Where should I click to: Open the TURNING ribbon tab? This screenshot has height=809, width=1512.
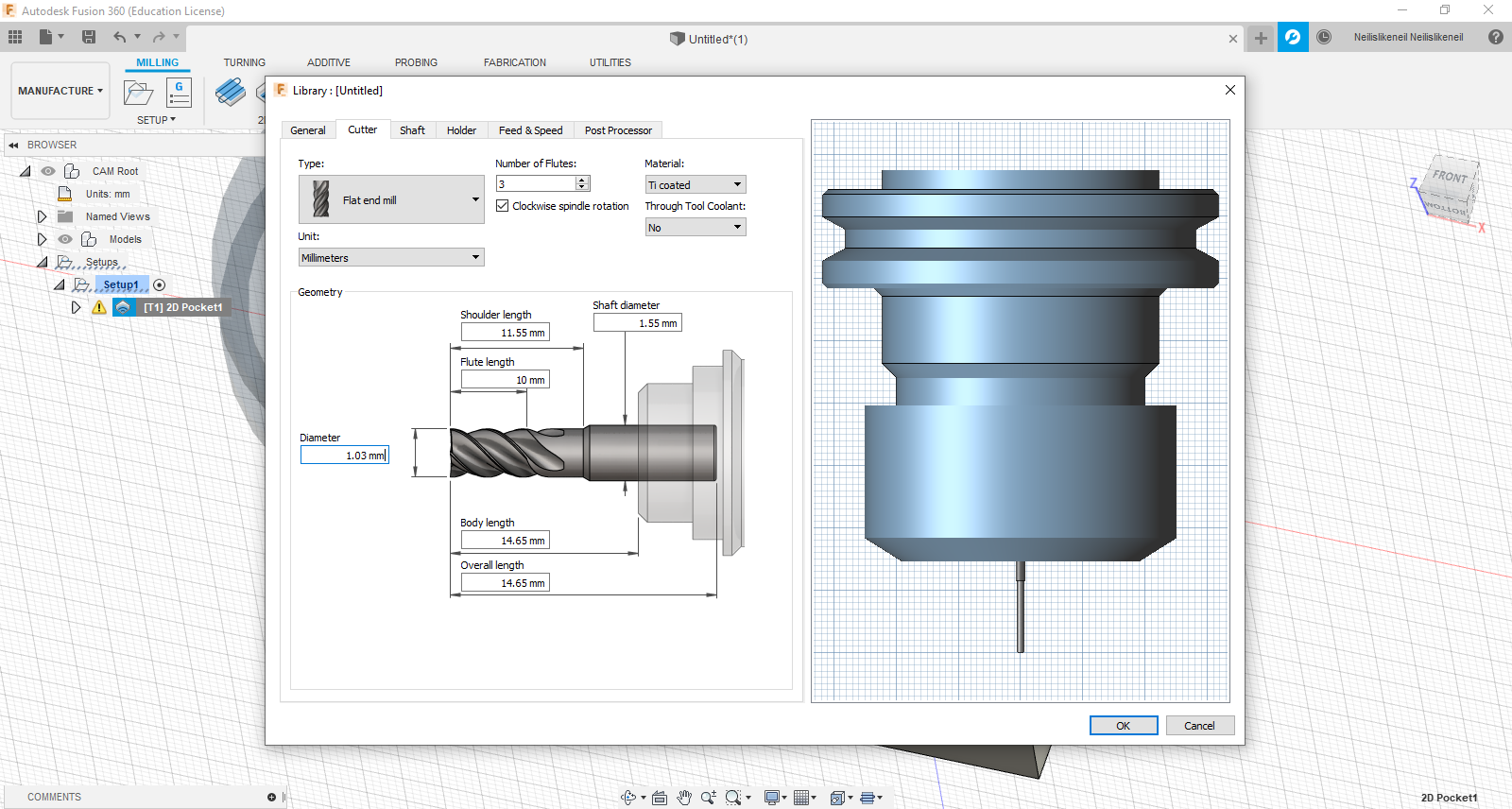coord(244,62)
